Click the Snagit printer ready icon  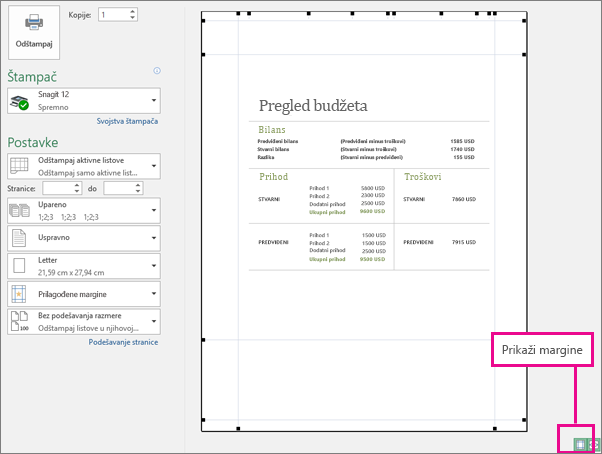[19, 102]
